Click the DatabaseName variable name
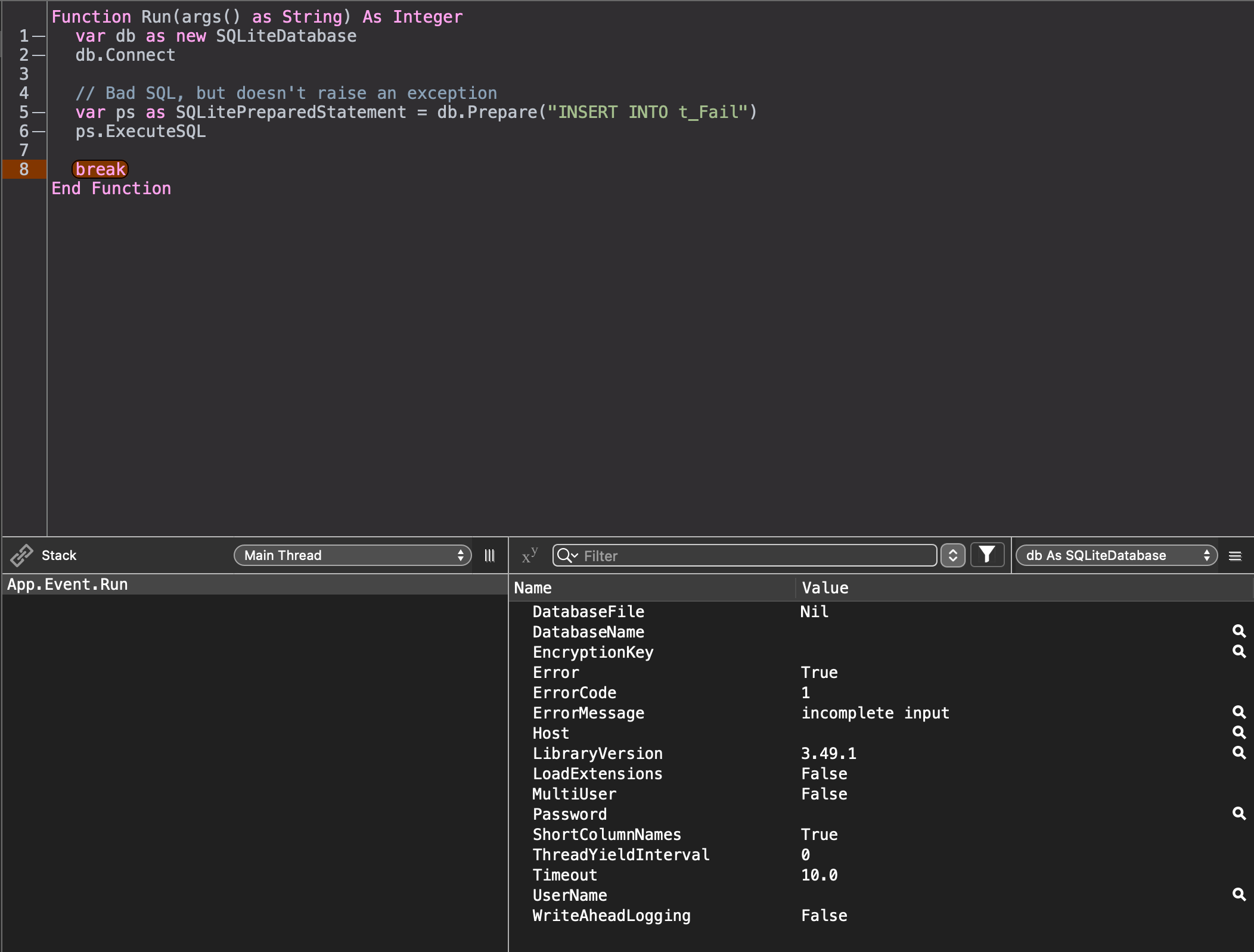This screenshot has height=952, width=1254. point(588,632)
